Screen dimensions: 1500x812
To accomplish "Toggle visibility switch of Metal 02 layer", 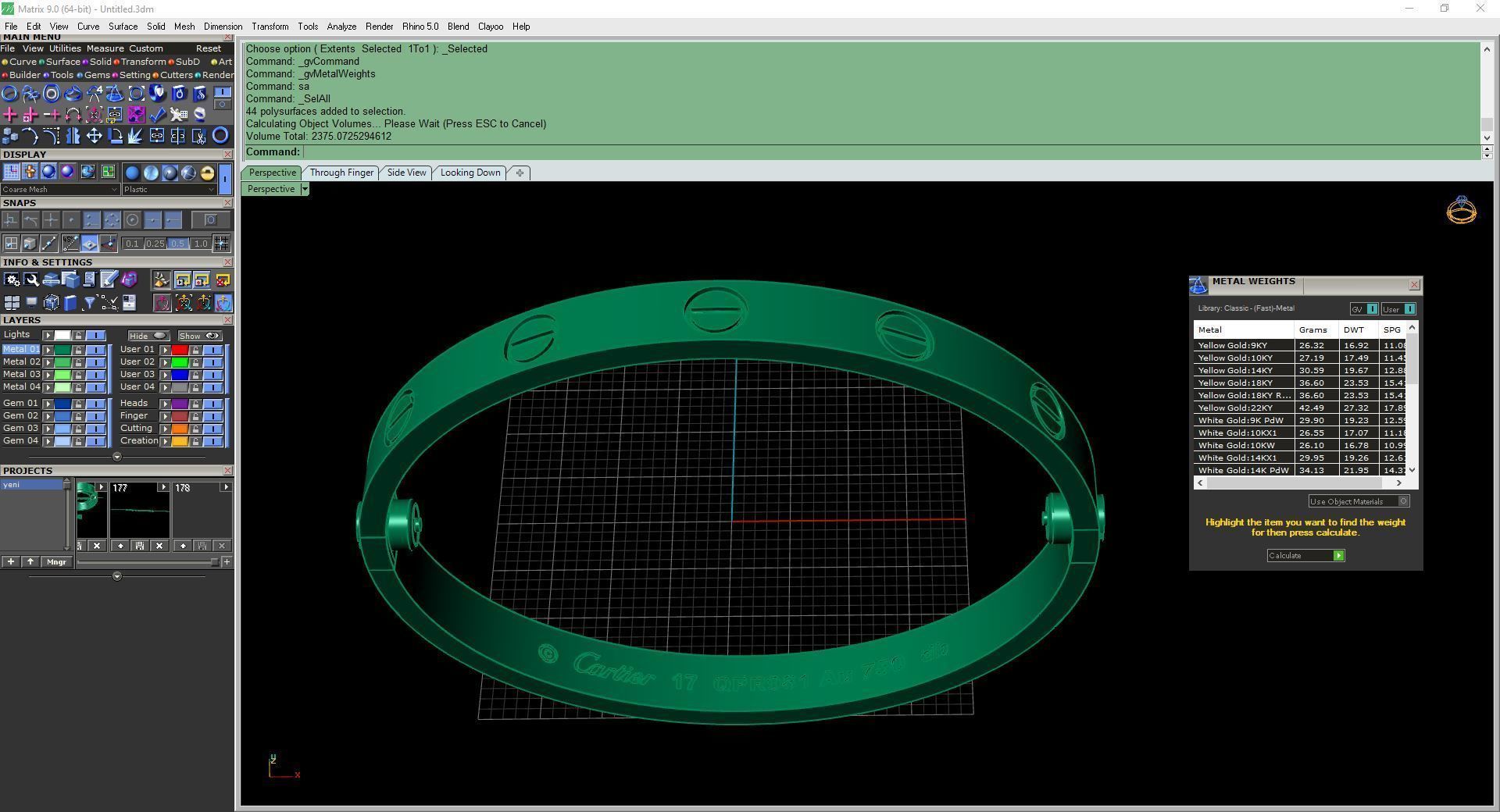I will coord(95,362).
